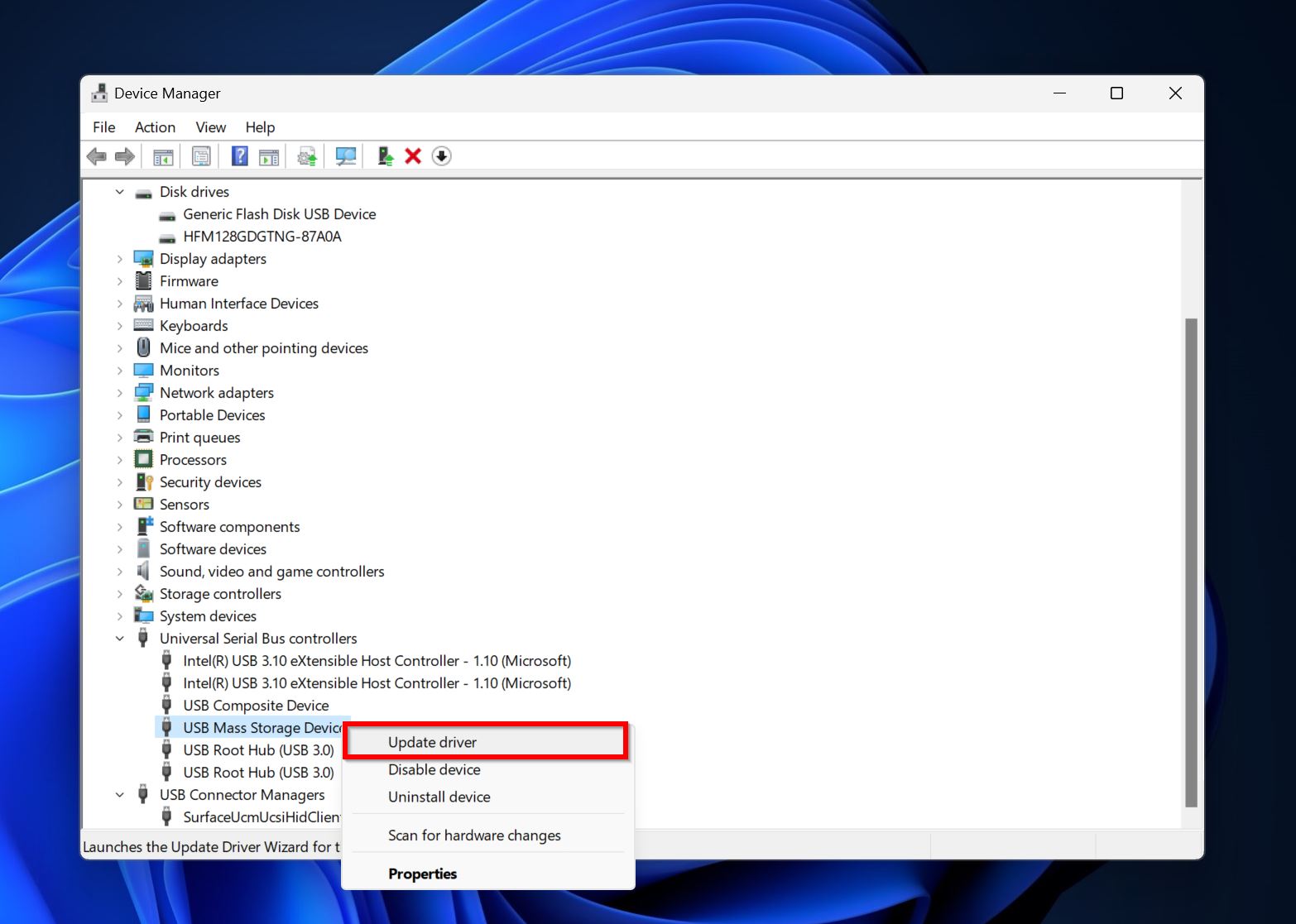Select SurfaceUcmUcsiHidClient entry
This screenshot has height=924, width=1296.
(261, 817)
